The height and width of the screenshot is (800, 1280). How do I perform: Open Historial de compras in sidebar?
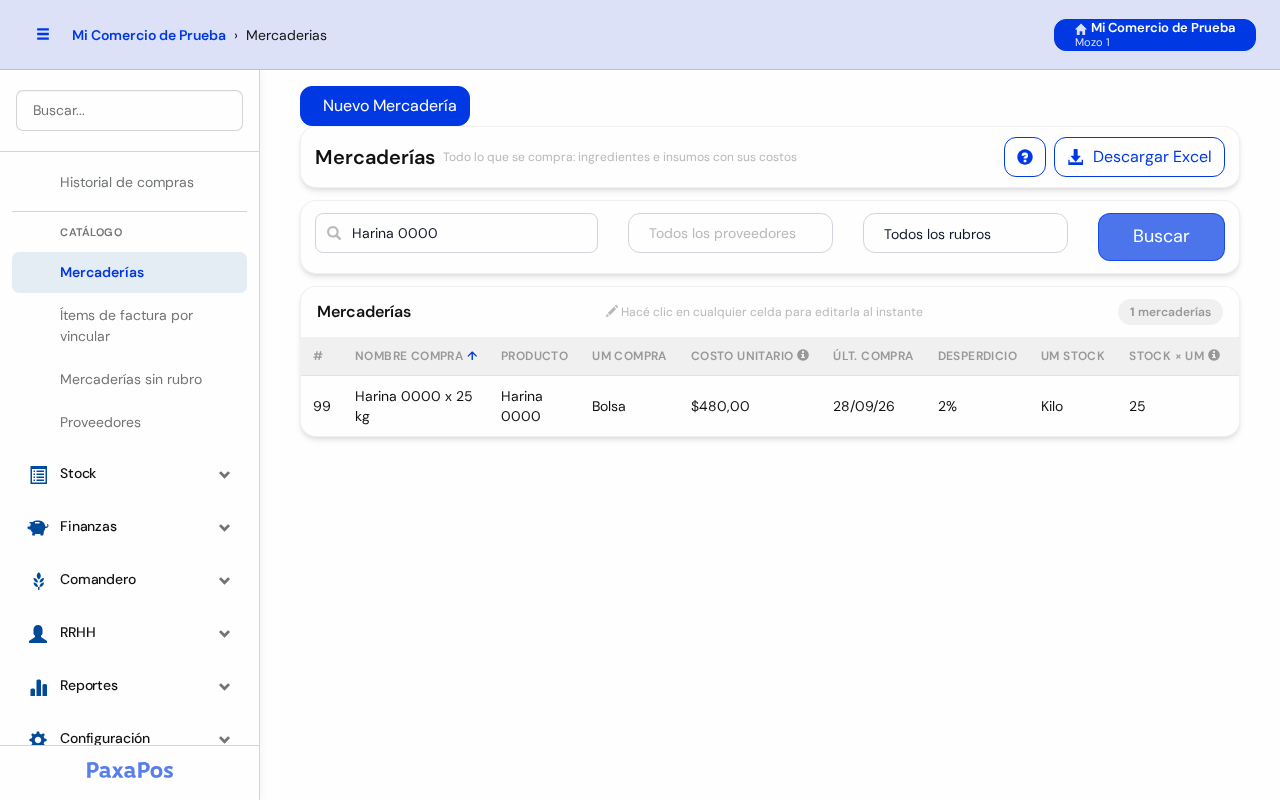129,182
